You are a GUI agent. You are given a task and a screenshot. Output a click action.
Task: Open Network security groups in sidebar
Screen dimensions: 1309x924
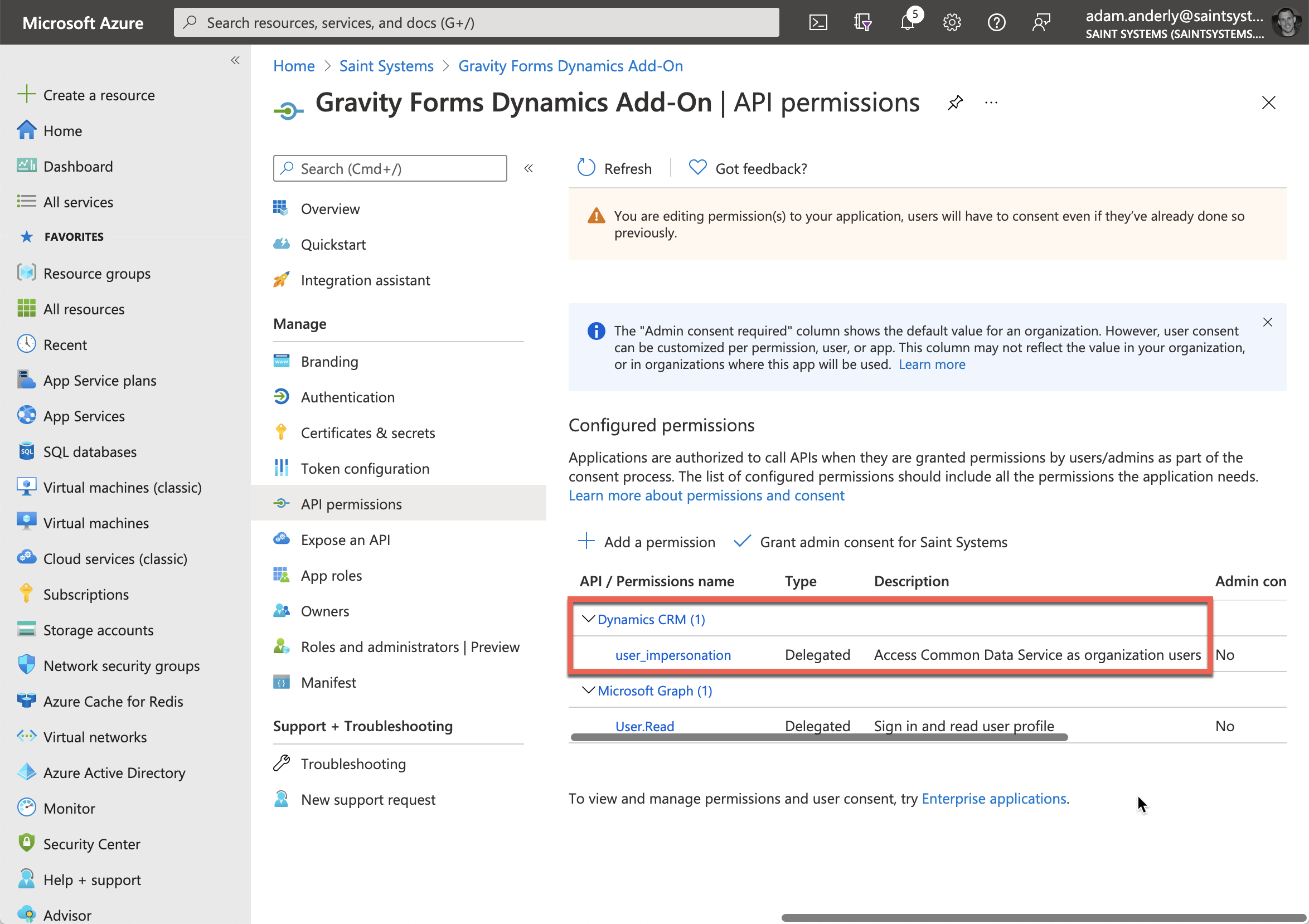pyautogui.click(x=122, y=666)
